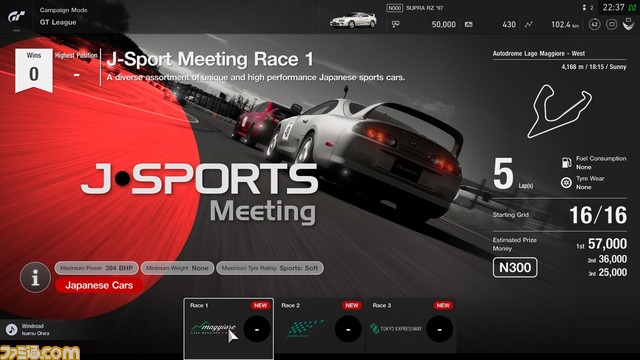640x360 pixels.
Task: Select the white Supra RZ car thumbnail
Action: pos(353,20)
